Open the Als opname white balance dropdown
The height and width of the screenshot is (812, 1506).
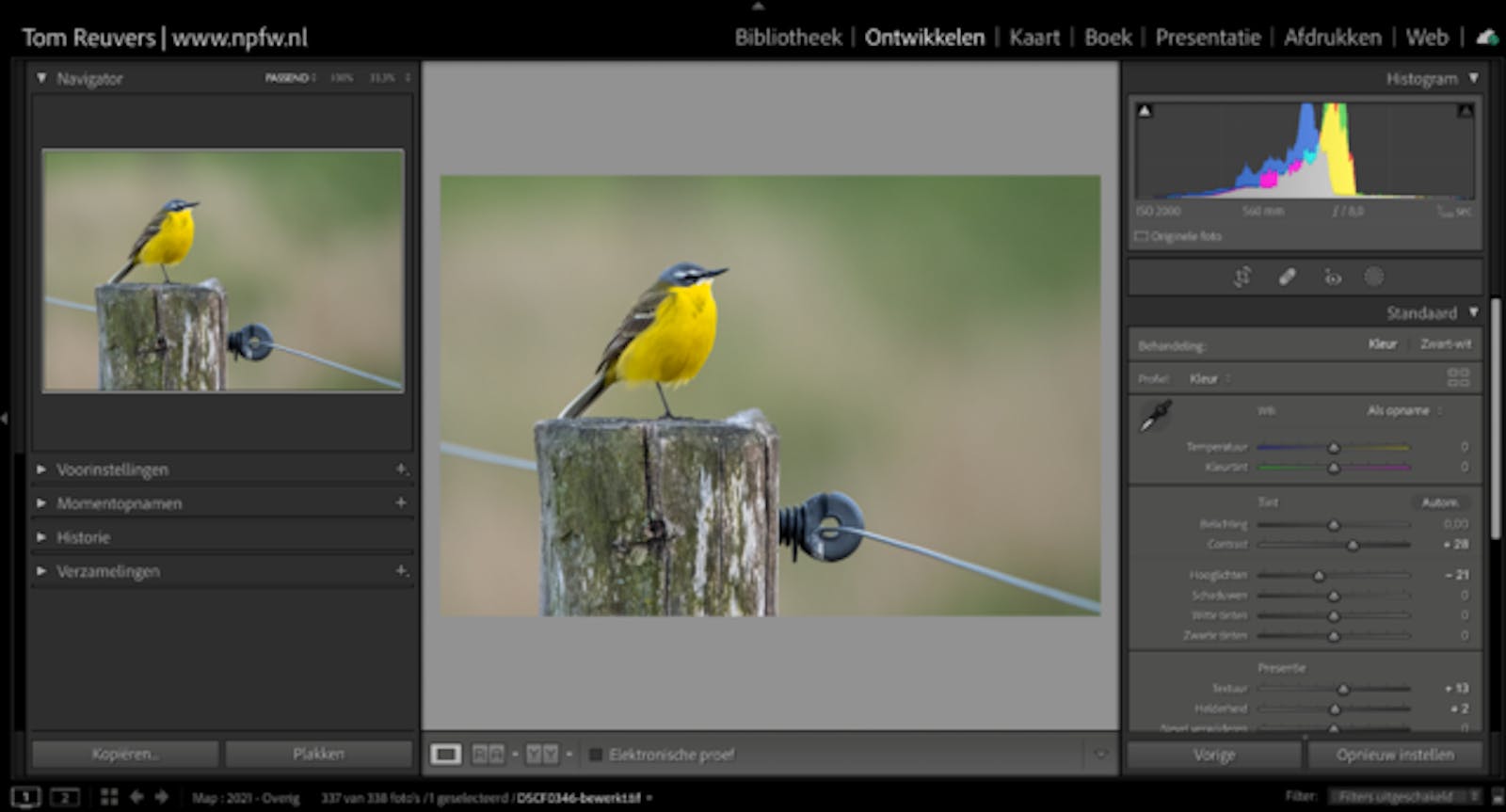[x=1402, y=410]
